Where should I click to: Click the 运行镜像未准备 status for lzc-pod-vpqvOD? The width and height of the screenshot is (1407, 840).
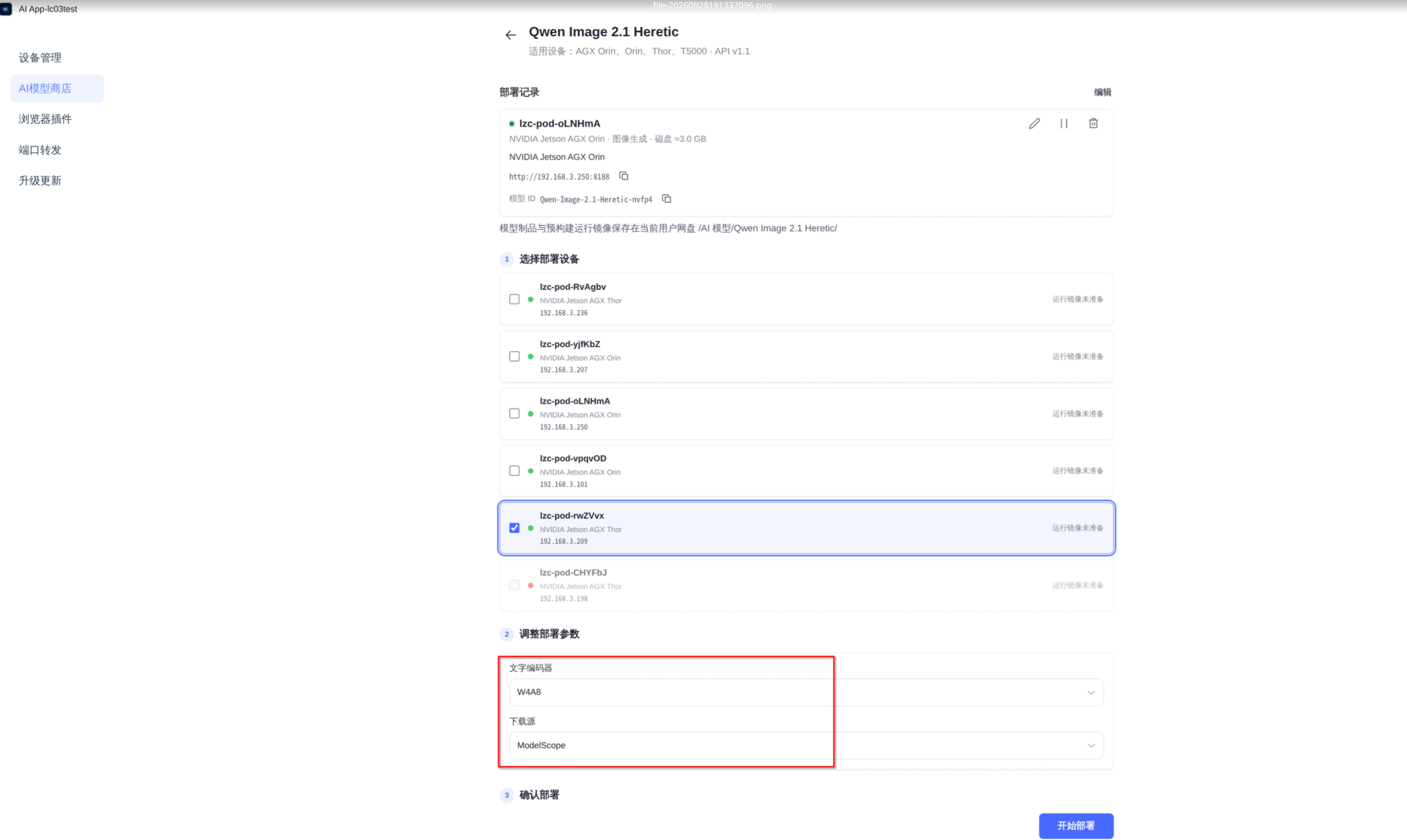point(1077,471)
